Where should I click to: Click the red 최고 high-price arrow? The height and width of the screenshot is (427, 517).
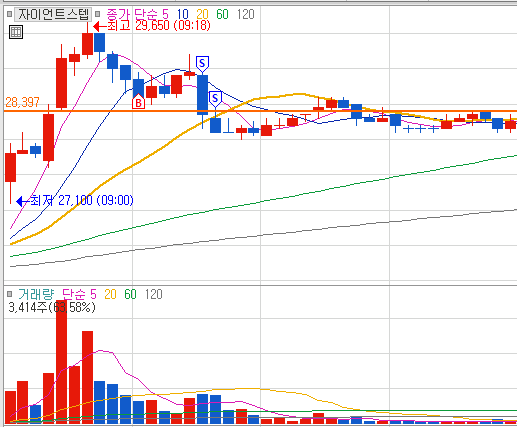coord(100,26)
